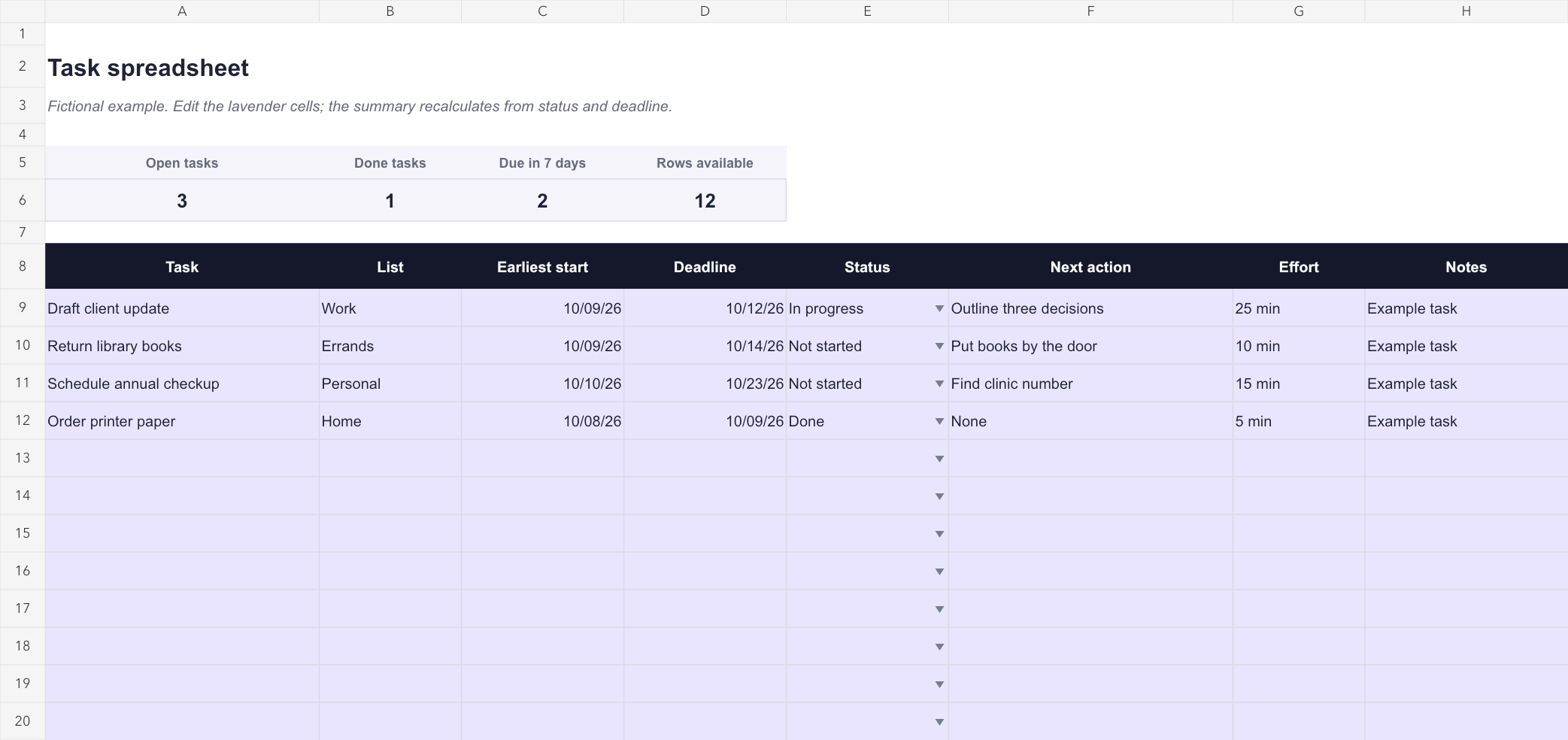Click the 'Return library books' cell
1568x740 pixels.
[x=182, y=346]
